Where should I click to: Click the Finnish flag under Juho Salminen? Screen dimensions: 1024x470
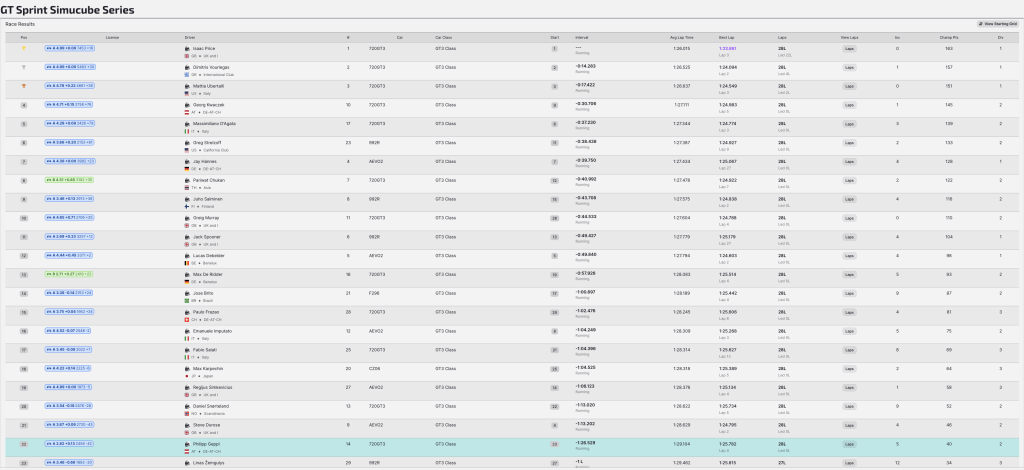pyautogui.click(x=187, y=206)
